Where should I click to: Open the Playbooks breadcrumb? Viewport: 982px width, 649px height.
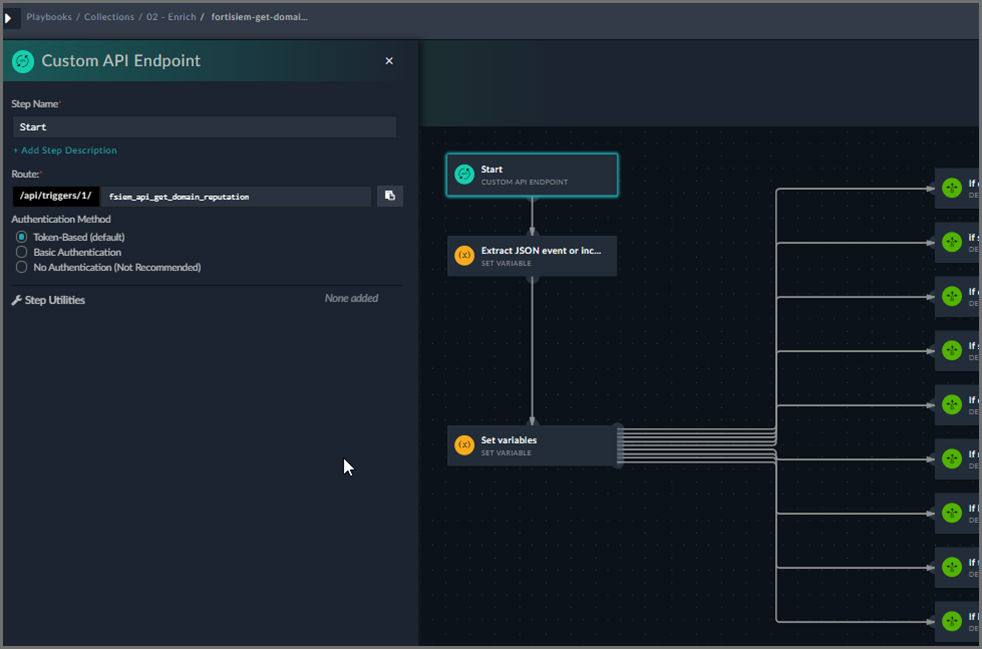pyautogui.click(x=49, y=17)
